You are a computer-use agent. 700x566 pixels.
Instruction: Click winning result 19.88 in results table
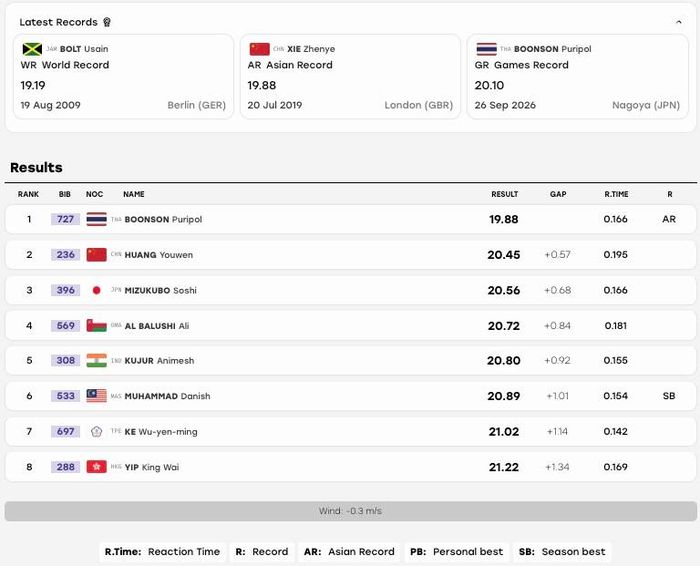(504, 219)
